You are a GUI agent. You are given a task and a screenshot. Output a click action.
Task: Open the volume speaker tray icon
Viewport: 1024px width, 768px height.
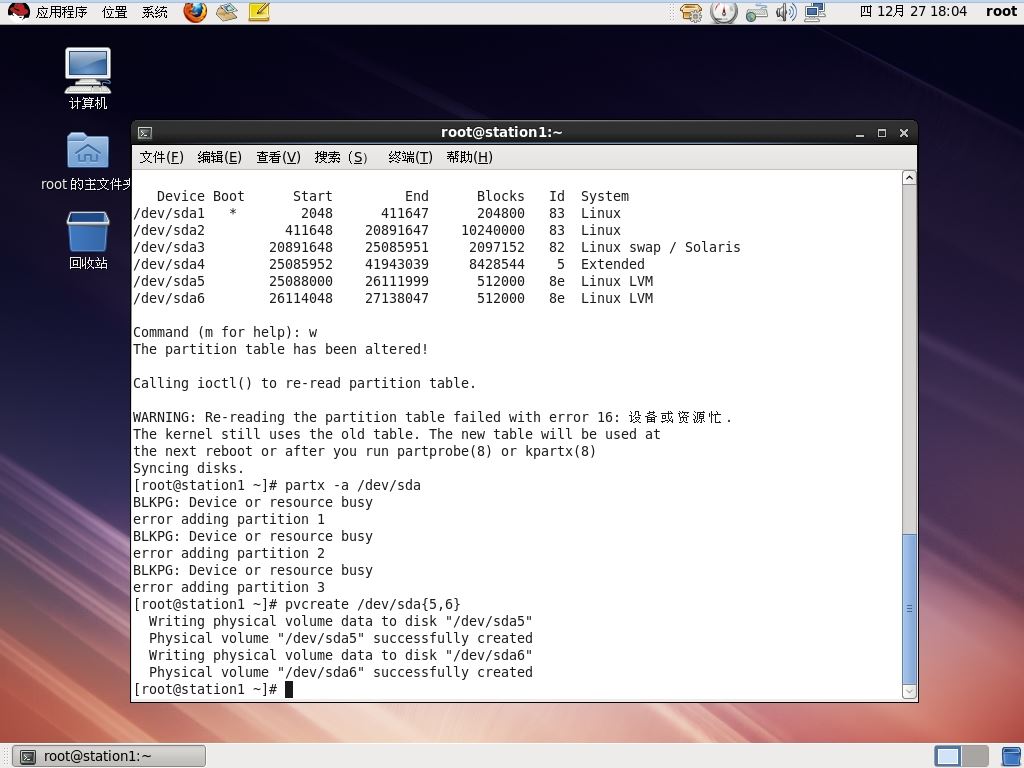pyautogui.click(x=786, y=12)
